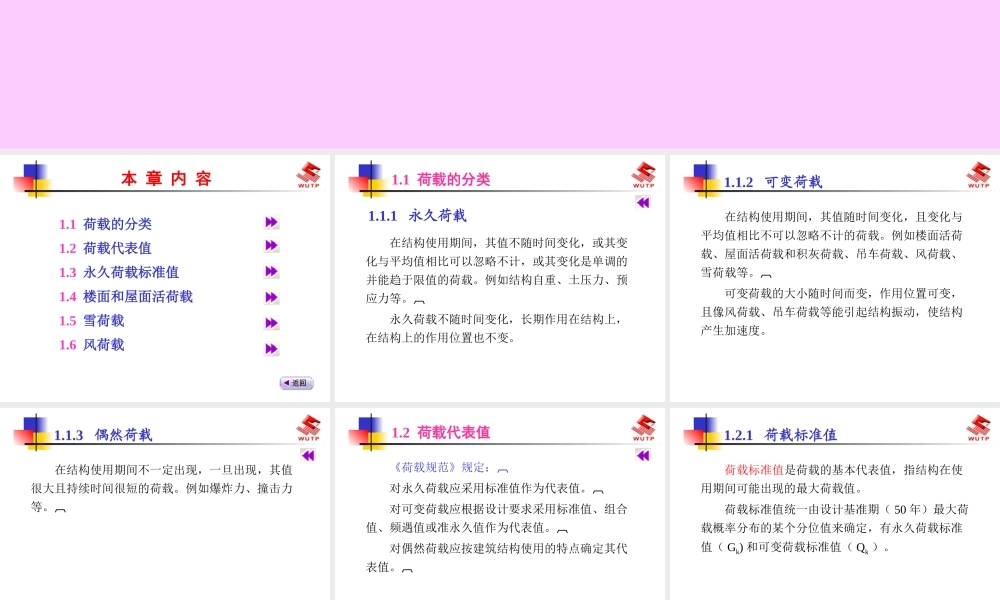The image size is (1000, 600).
Task: Click paragraph starting 荷载标准值统一由设计基准期
Action: tap(834, 528)
